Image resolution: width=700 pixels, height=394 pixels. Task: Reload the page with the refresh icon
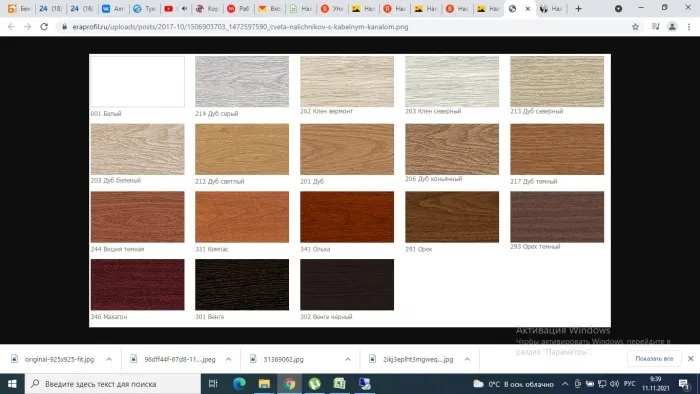pos(44,27)
